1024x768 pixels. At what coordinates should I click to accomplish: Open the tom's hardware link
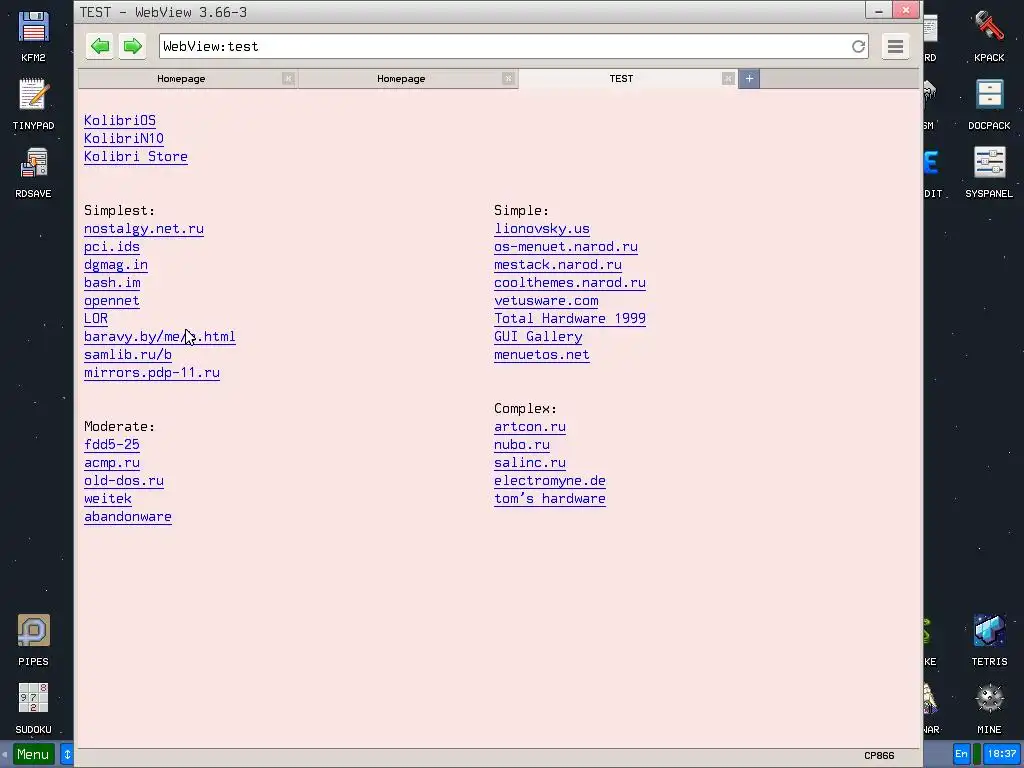click(550, 499)
